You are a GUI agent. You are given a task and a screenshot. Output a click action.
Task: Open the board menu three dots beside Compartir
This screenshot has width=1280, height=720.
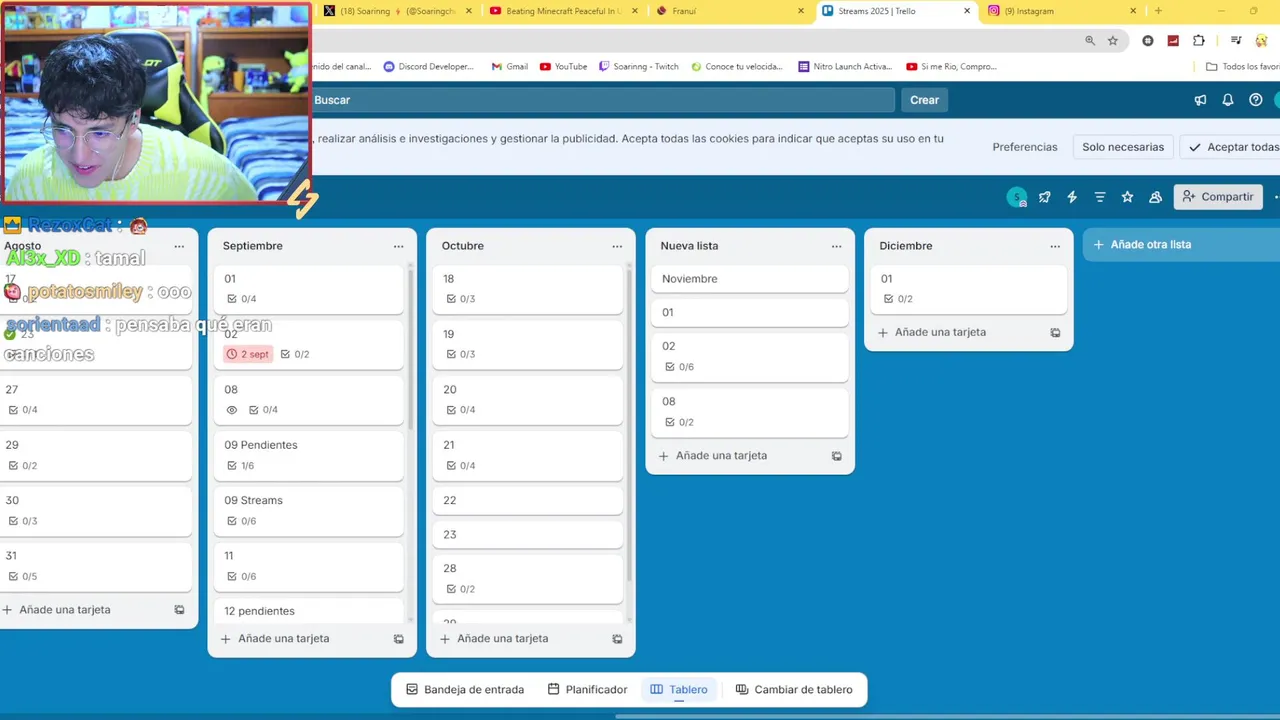pyautogui.click(x=1275, y=197)
